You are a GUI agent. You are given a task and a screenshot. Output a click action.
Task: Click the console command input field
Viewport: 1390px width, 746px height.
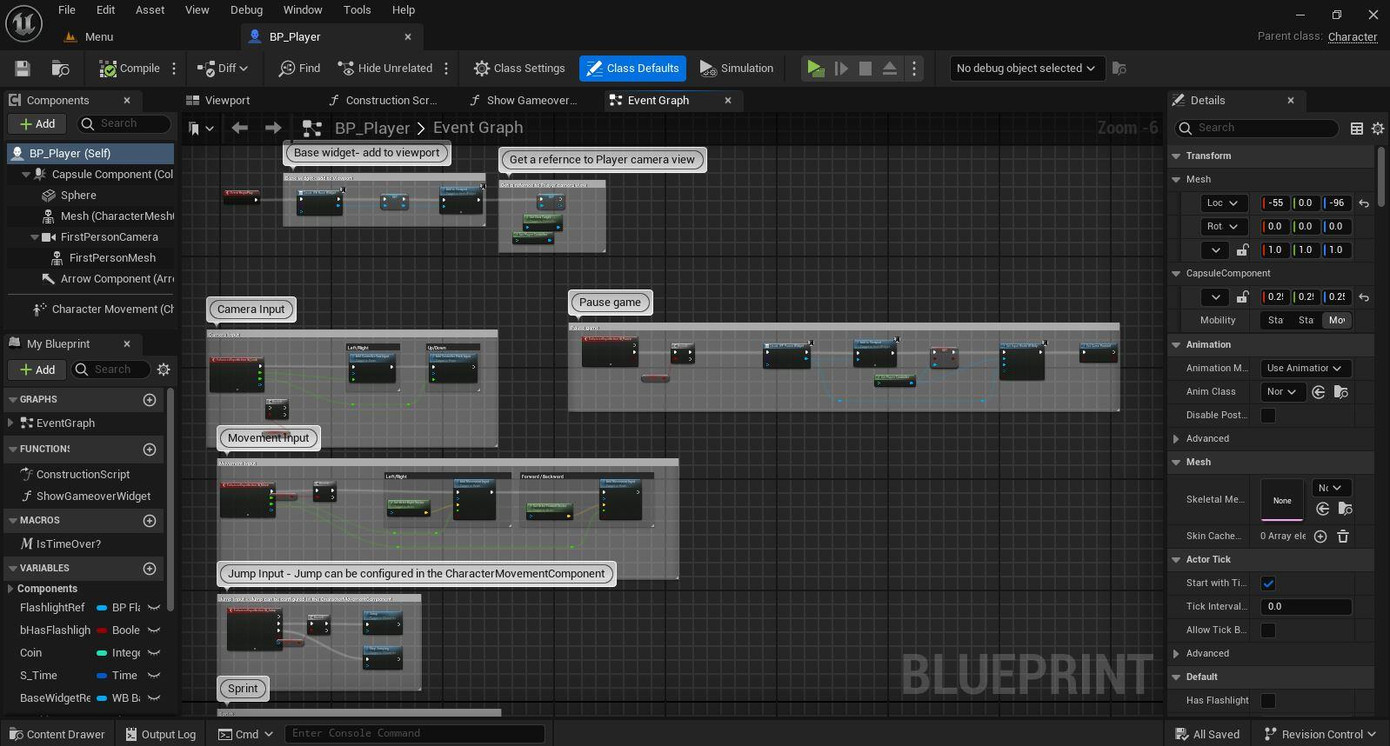coord(414,734)
